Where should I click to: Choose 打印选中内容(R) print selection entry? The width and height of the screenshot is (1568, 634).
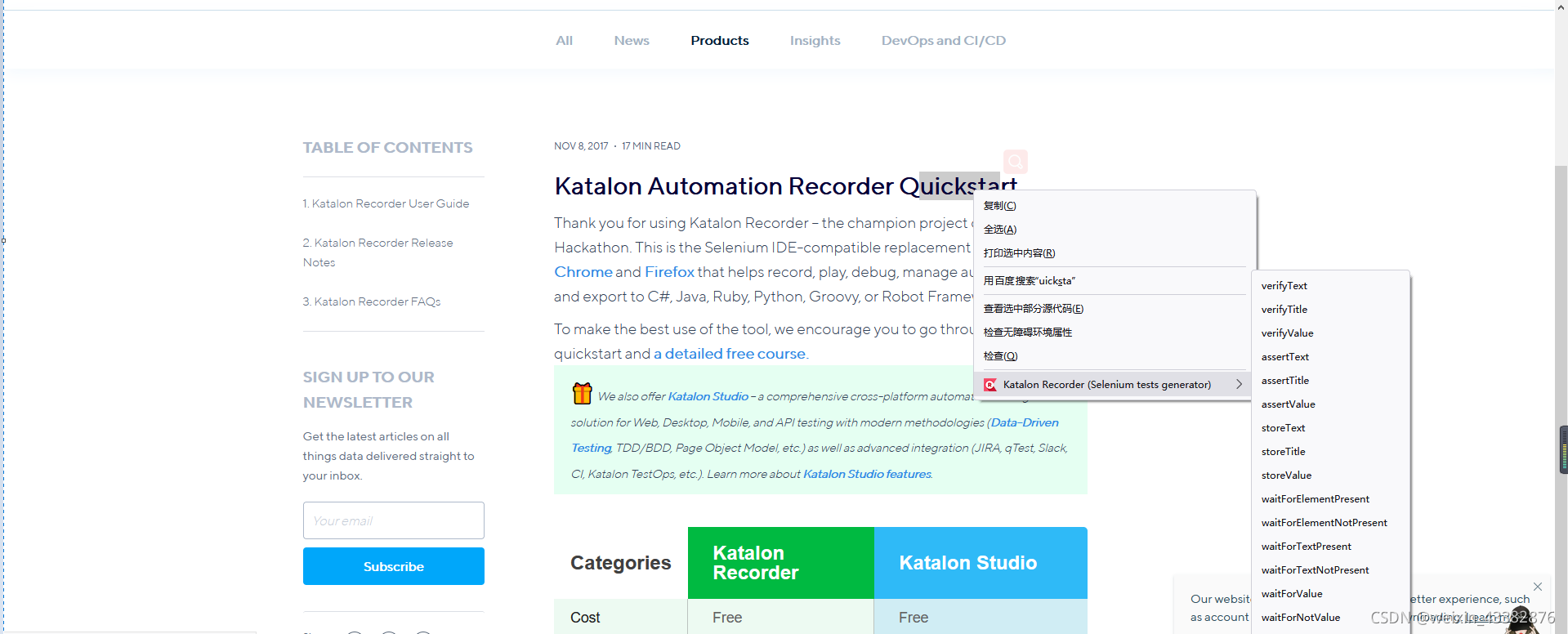(1115, 253)
